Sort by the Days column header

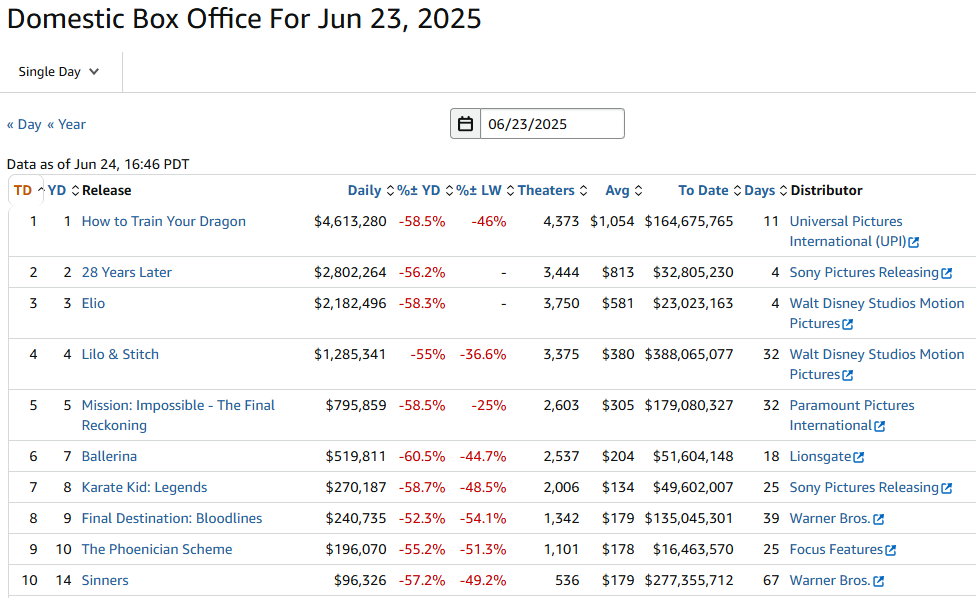(759, 191)
